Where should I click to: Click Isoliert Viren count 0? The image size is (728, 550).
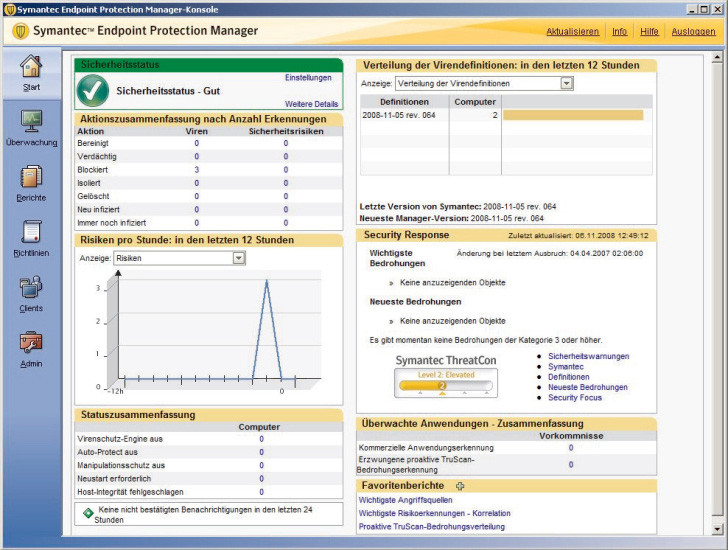click(x=196, y=183)
